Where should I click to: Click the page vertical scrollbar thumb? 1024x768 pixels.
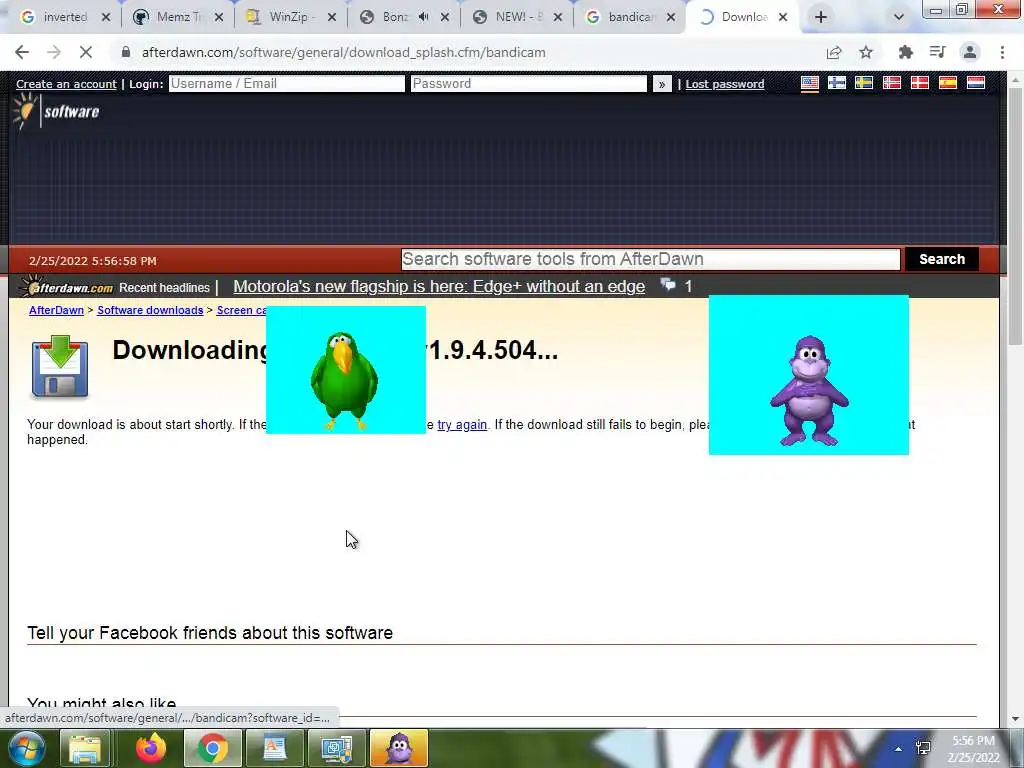pos(1015,216)
